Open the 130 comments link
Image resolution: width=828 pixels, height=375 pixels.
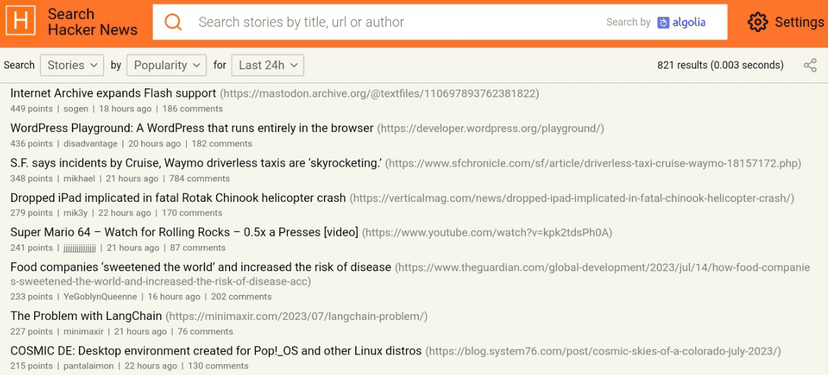(x=218, y=366)
